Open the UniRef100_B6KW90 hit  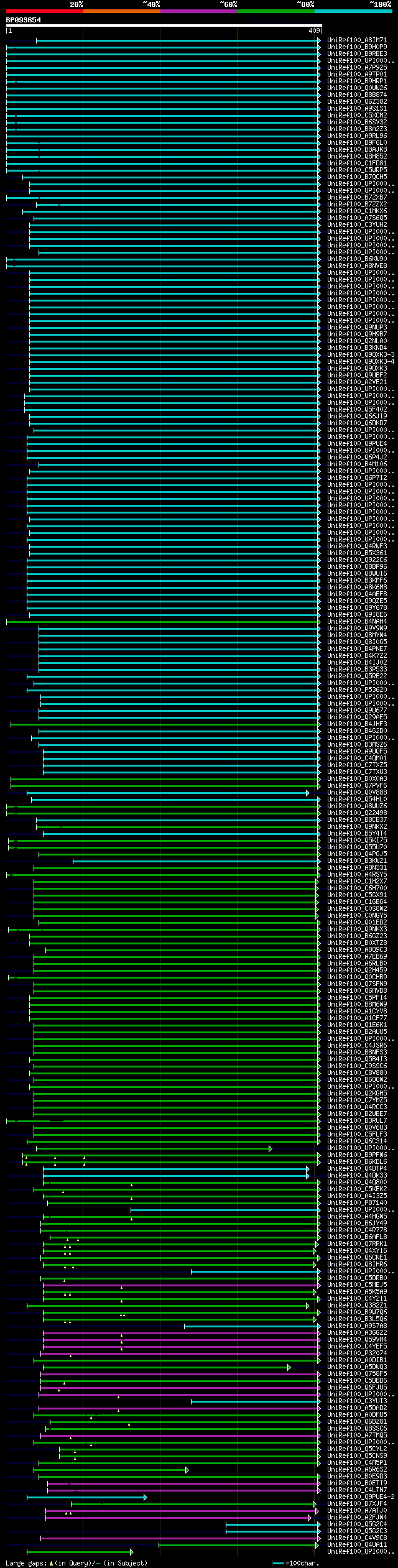tap(357, 259)
